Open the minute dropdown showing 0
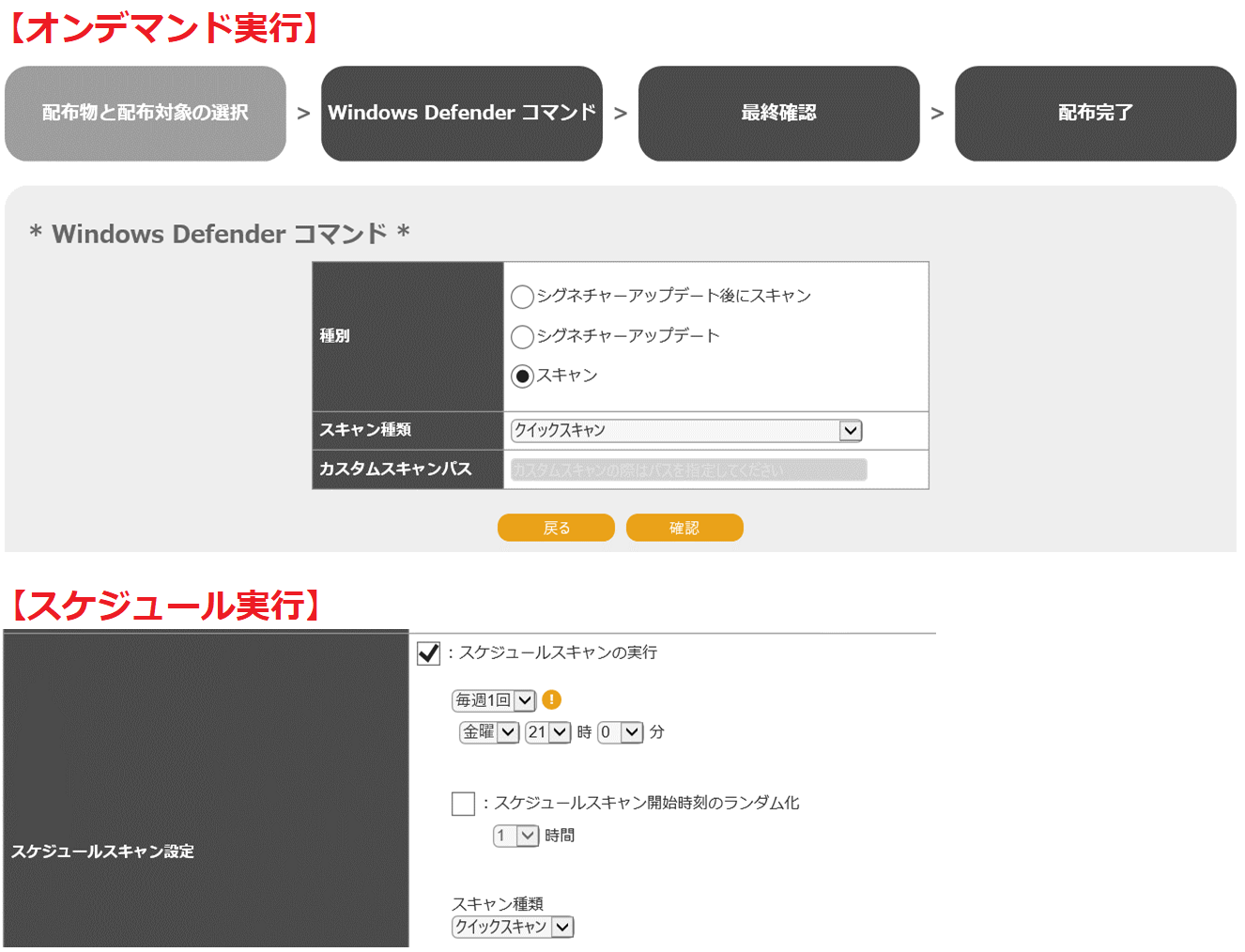1245x952 pixels. tap(621, 732)
